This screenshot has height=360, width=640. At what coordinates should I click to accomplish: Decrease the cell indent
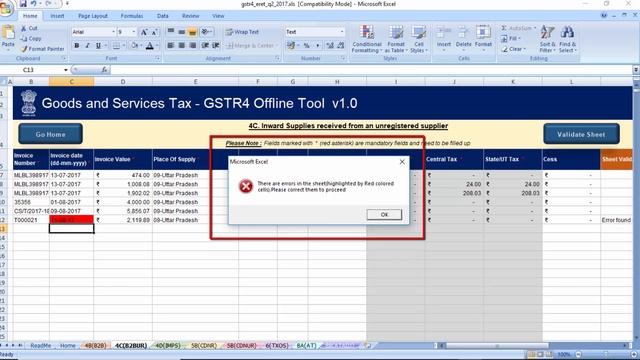click(205, 45)
